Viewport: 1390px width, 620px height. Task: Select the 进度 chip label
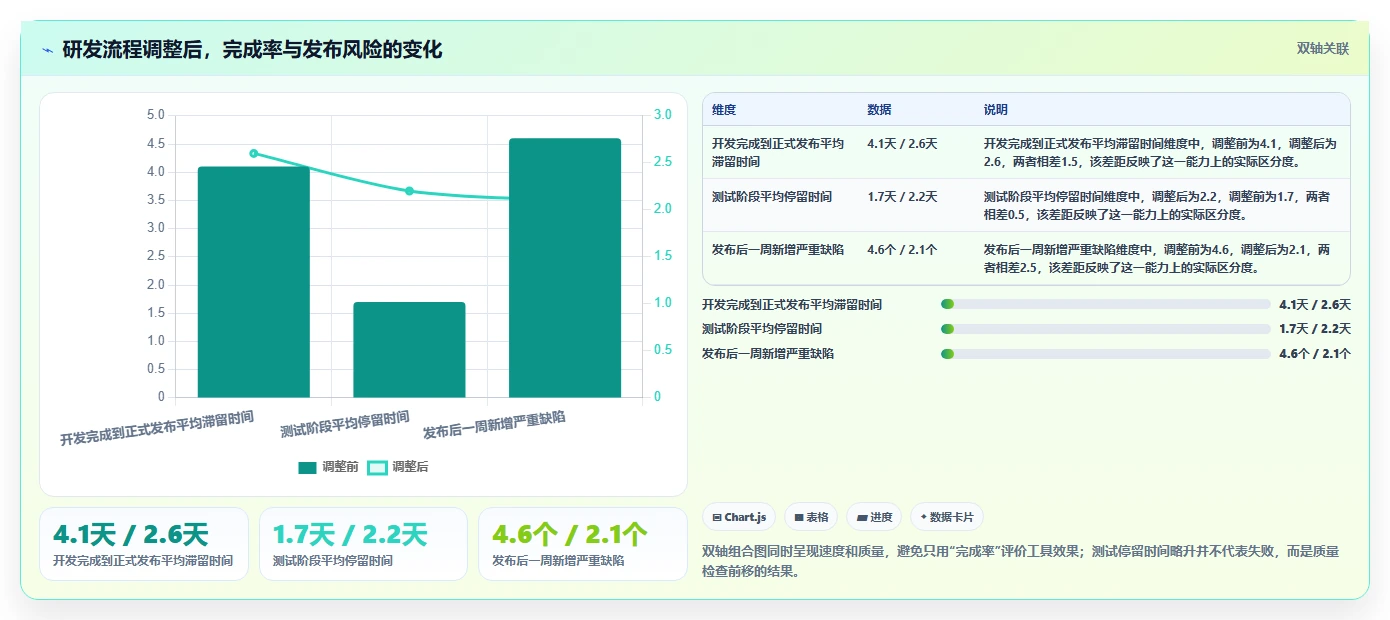coord(881,517)
